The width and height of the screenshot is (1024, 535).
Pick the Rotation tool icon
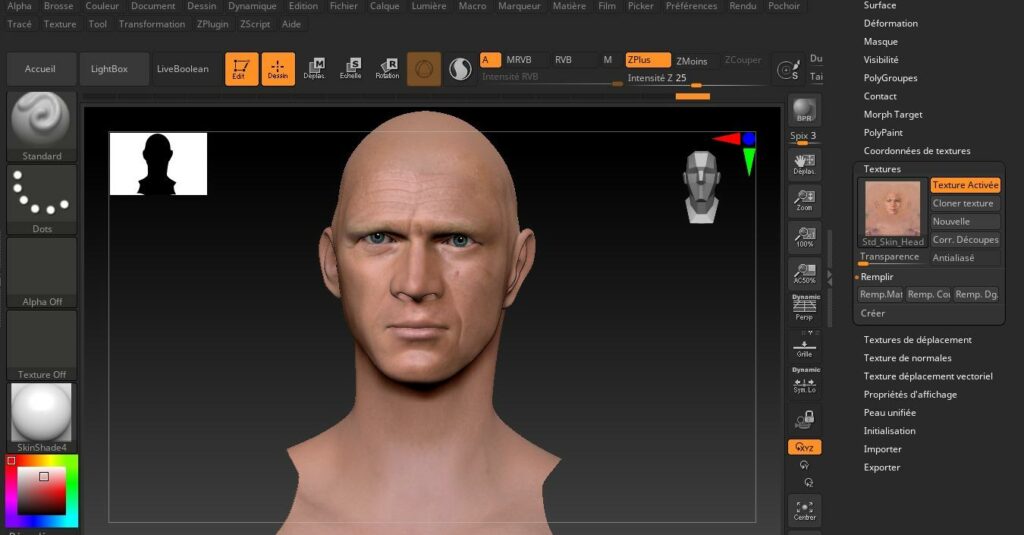[x=387, y=69]
